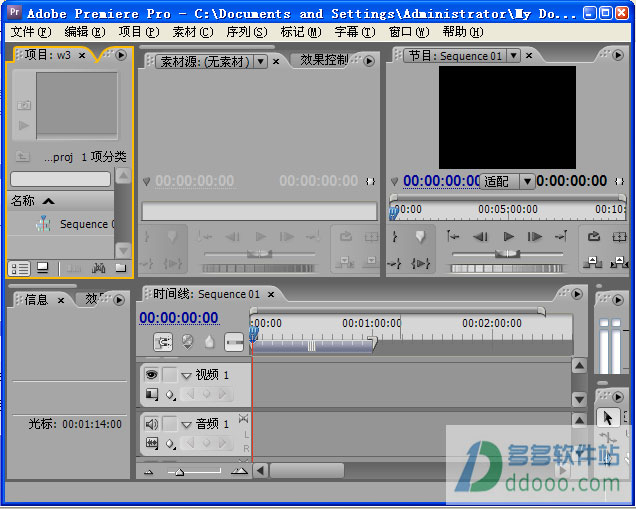Click the project panel poster frame icon
636x509 pixels.
[x=24, y=105]
